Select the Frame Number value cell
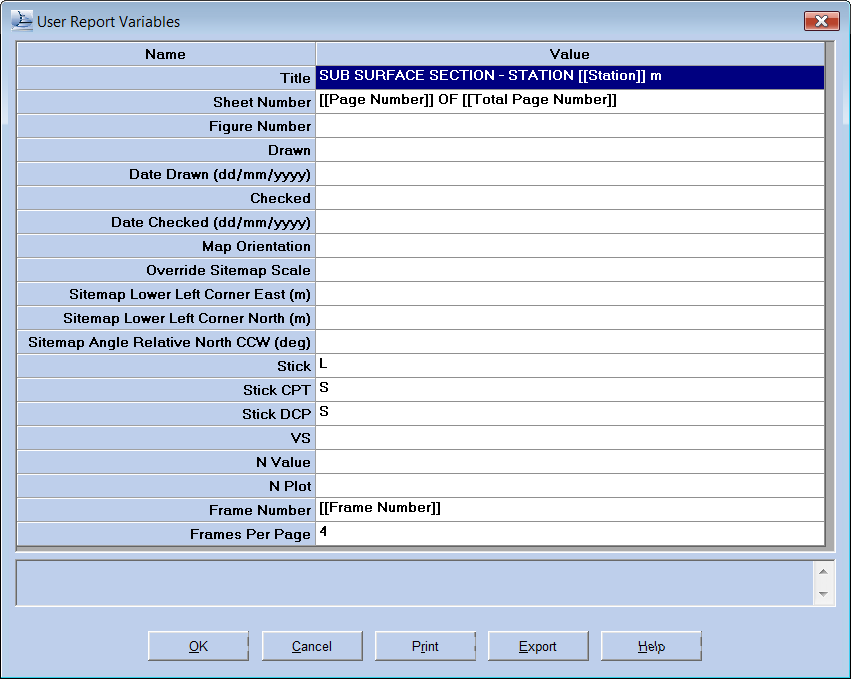The image size is (851, 679). pyautogui.click(x=570, y=510)
